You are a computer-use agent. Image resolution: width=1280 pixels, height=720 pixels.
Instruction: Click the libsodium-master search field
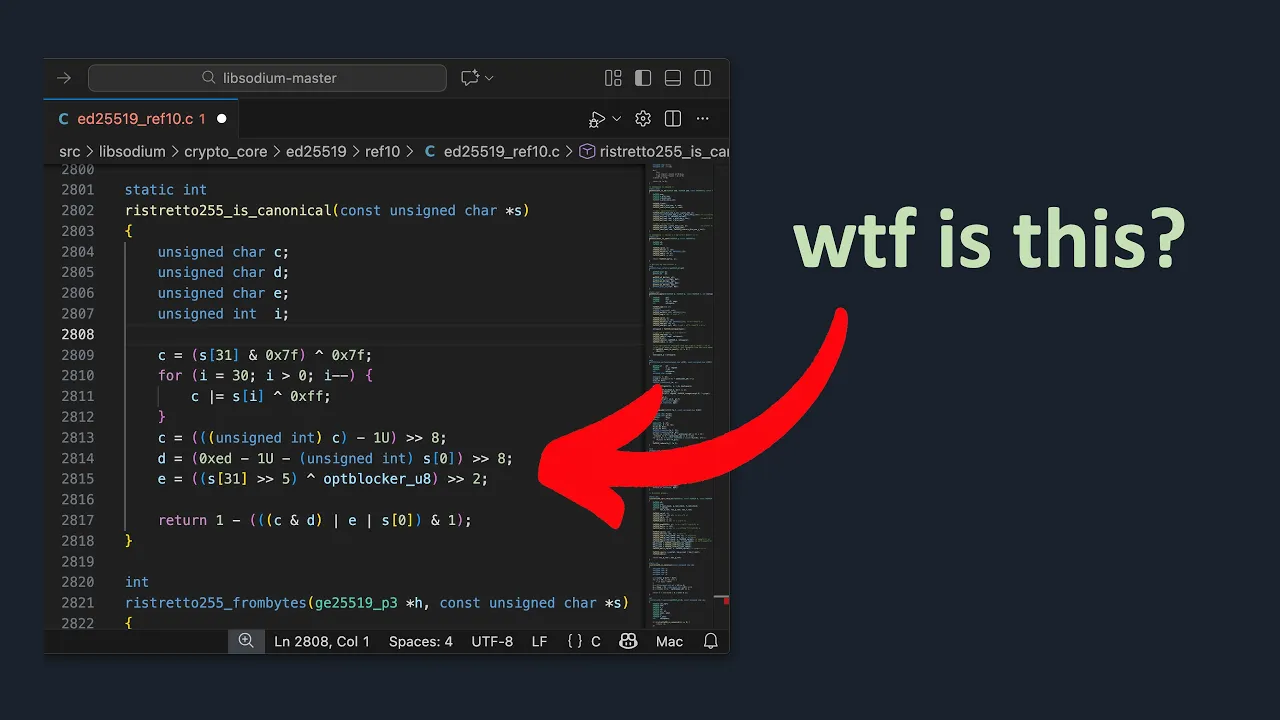[x=267, y=78]
